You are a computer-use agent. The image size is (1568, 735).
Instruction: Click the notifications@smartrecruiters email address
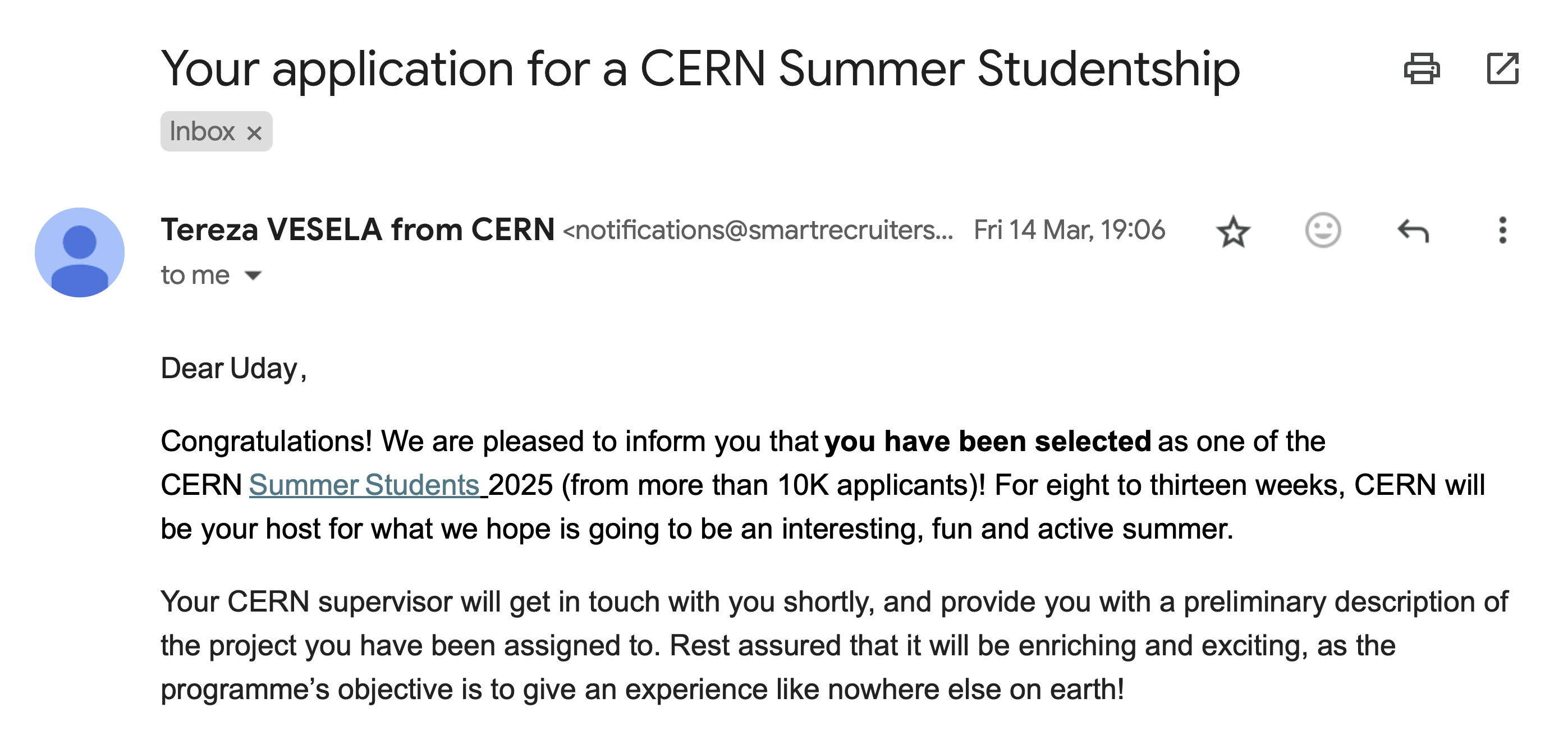[758, 230]
